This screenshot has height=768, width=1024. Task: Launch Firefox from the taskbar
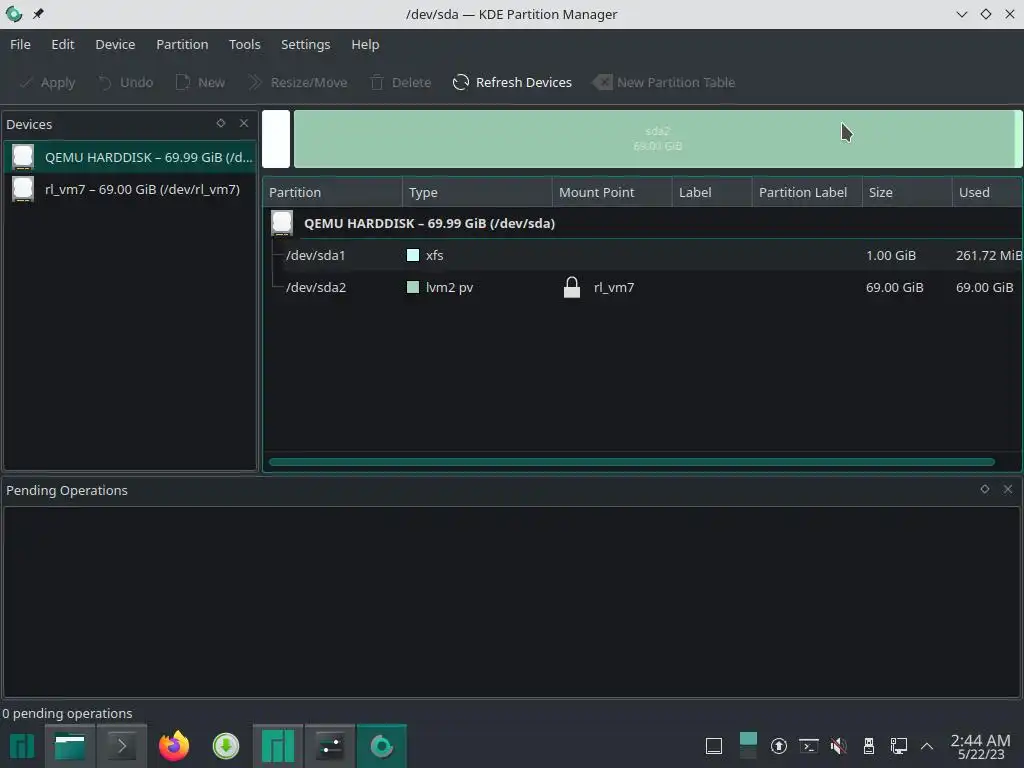(174, 746)
